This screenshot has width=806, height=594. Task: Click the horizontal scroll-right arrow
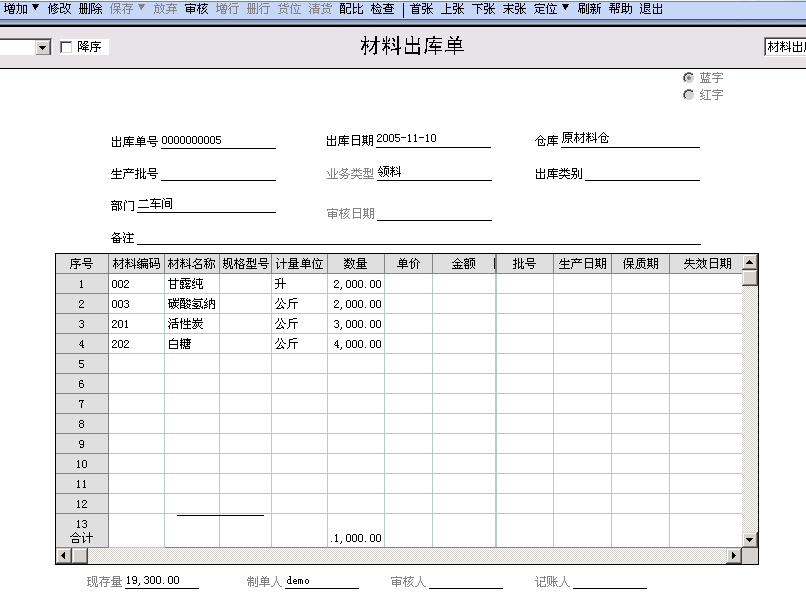(x=734, y=555)
